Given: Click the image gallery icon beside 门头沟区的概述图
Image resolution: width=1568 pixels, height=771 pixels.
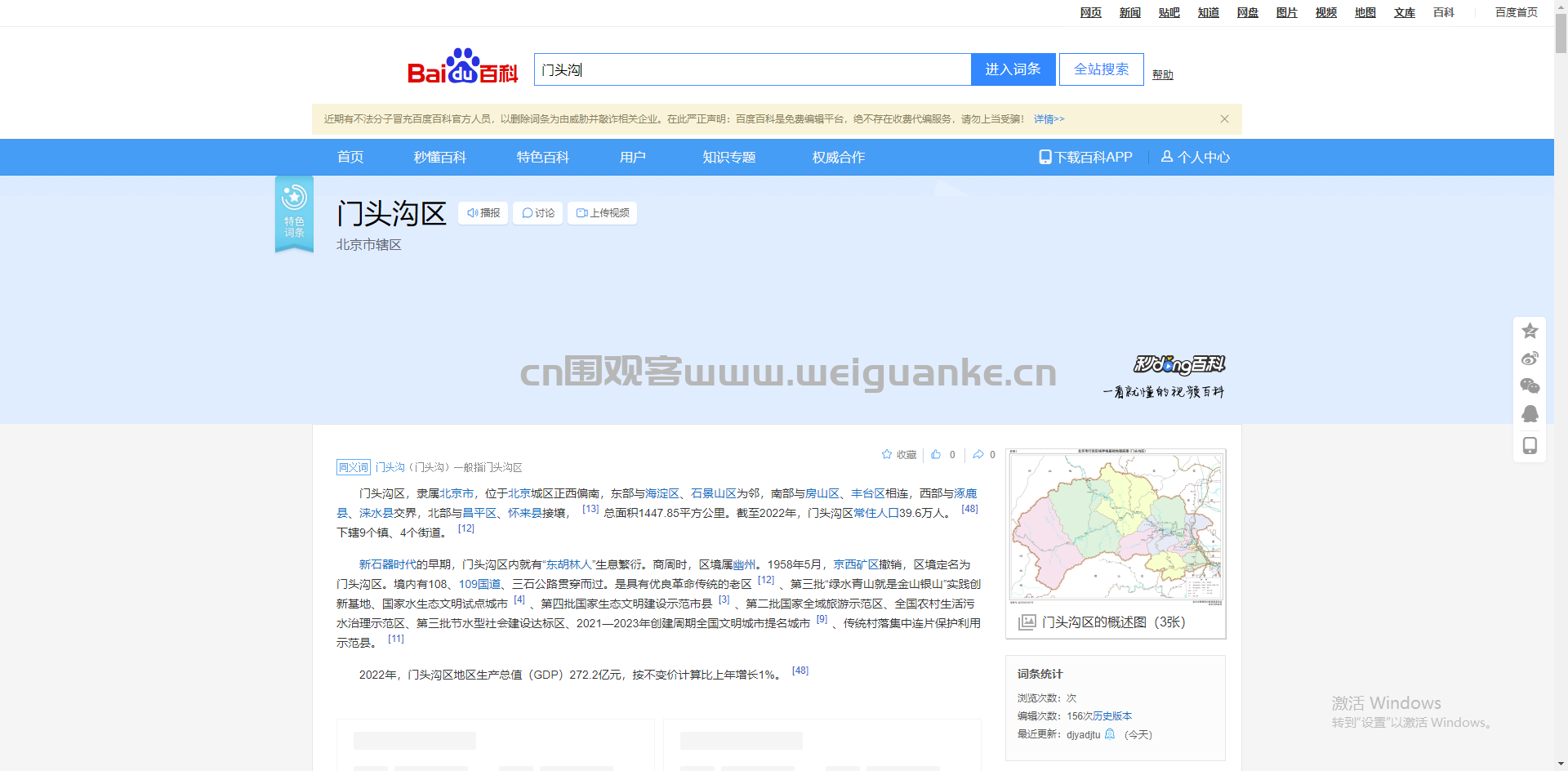Looking at the screenshot, I should [x=1027, y=622].
